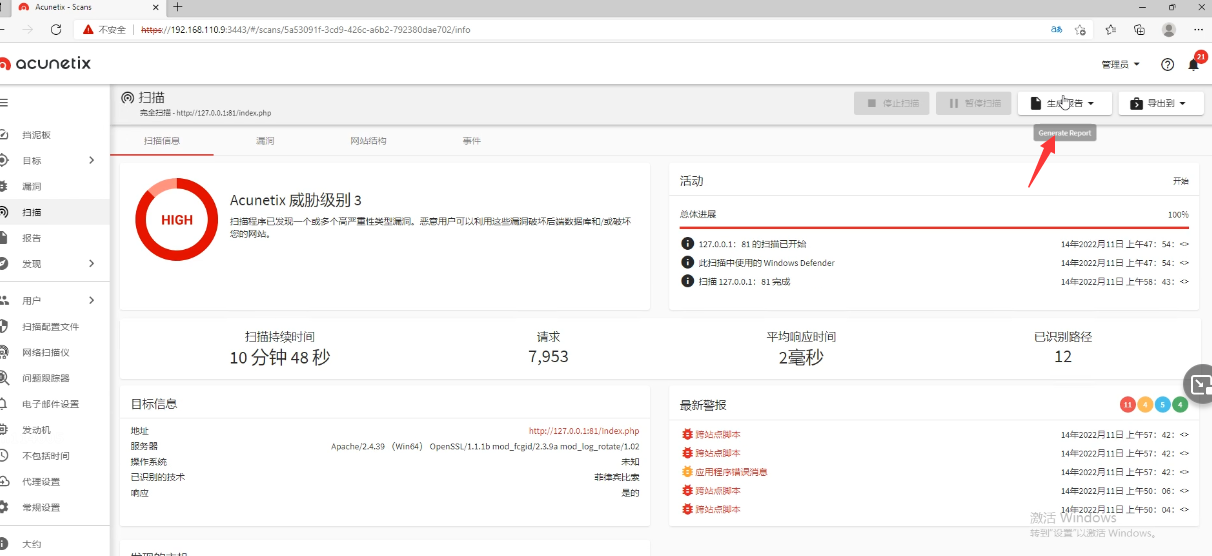Open 网络扫描仪 network scanner in sidebar
This screenshot has width=1212, height=556.
pos(45,352)
